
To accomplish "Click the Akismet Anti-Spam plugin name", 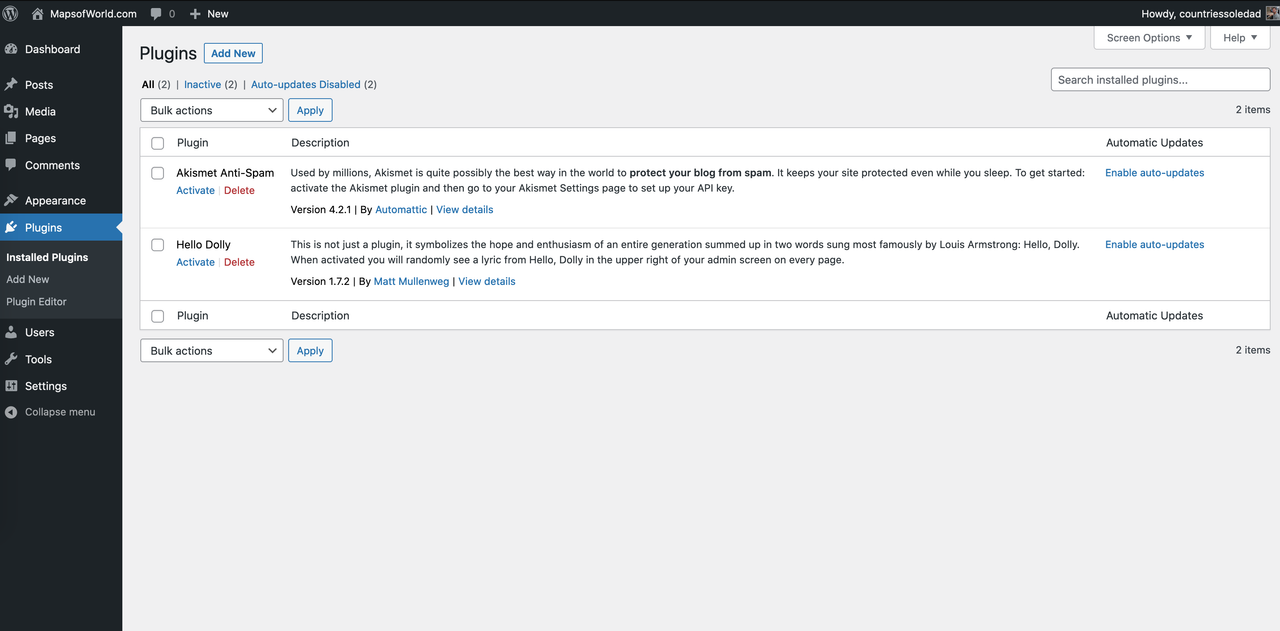I will click(225, 172).
